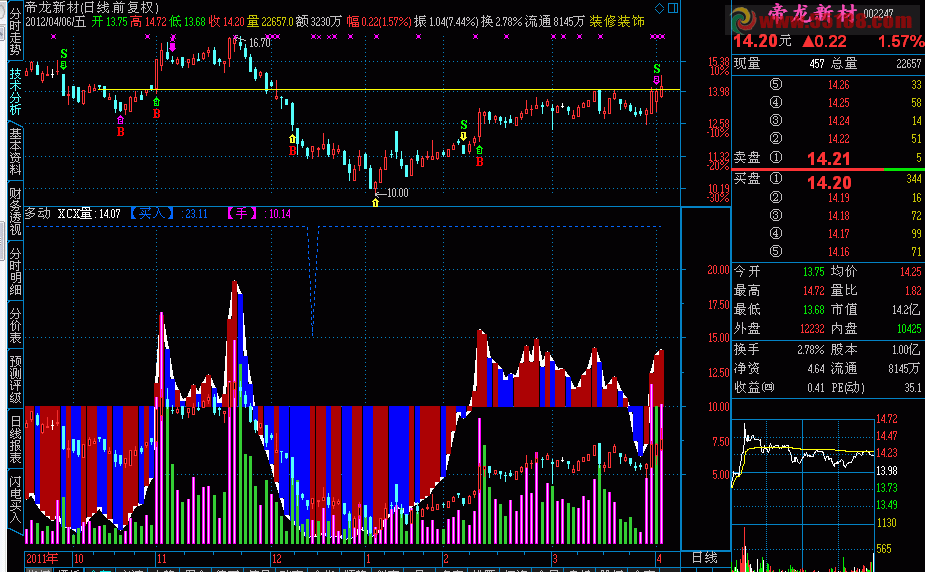Screen dimensions: 925x572
Task: Click the 日线 period label
Action: (704, 558)
